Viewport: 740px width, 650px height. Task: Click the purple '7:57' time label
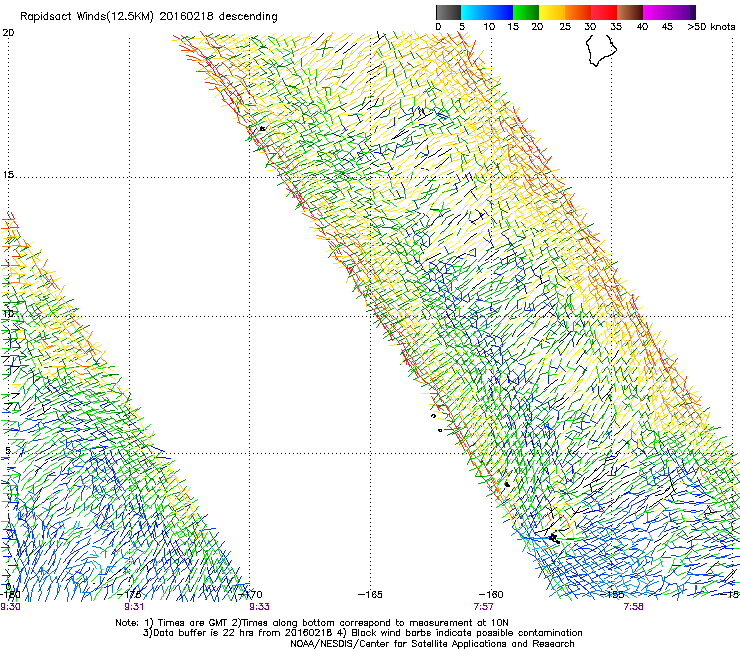coord(483,607)
